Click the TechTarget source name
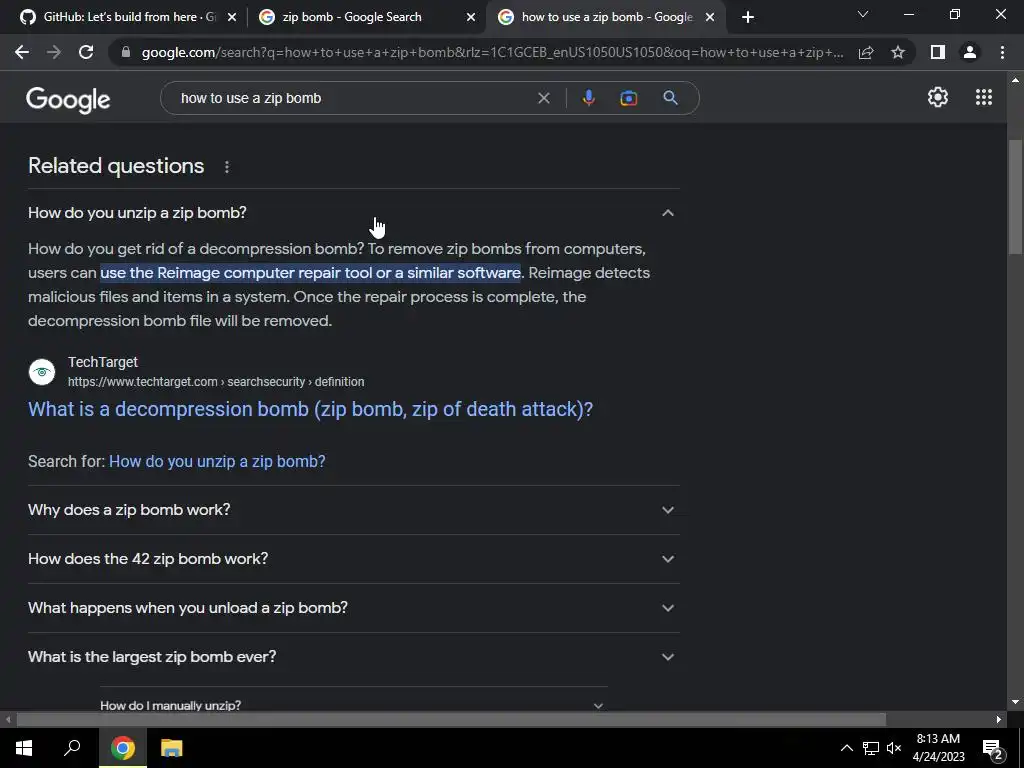 coord(103,362)
